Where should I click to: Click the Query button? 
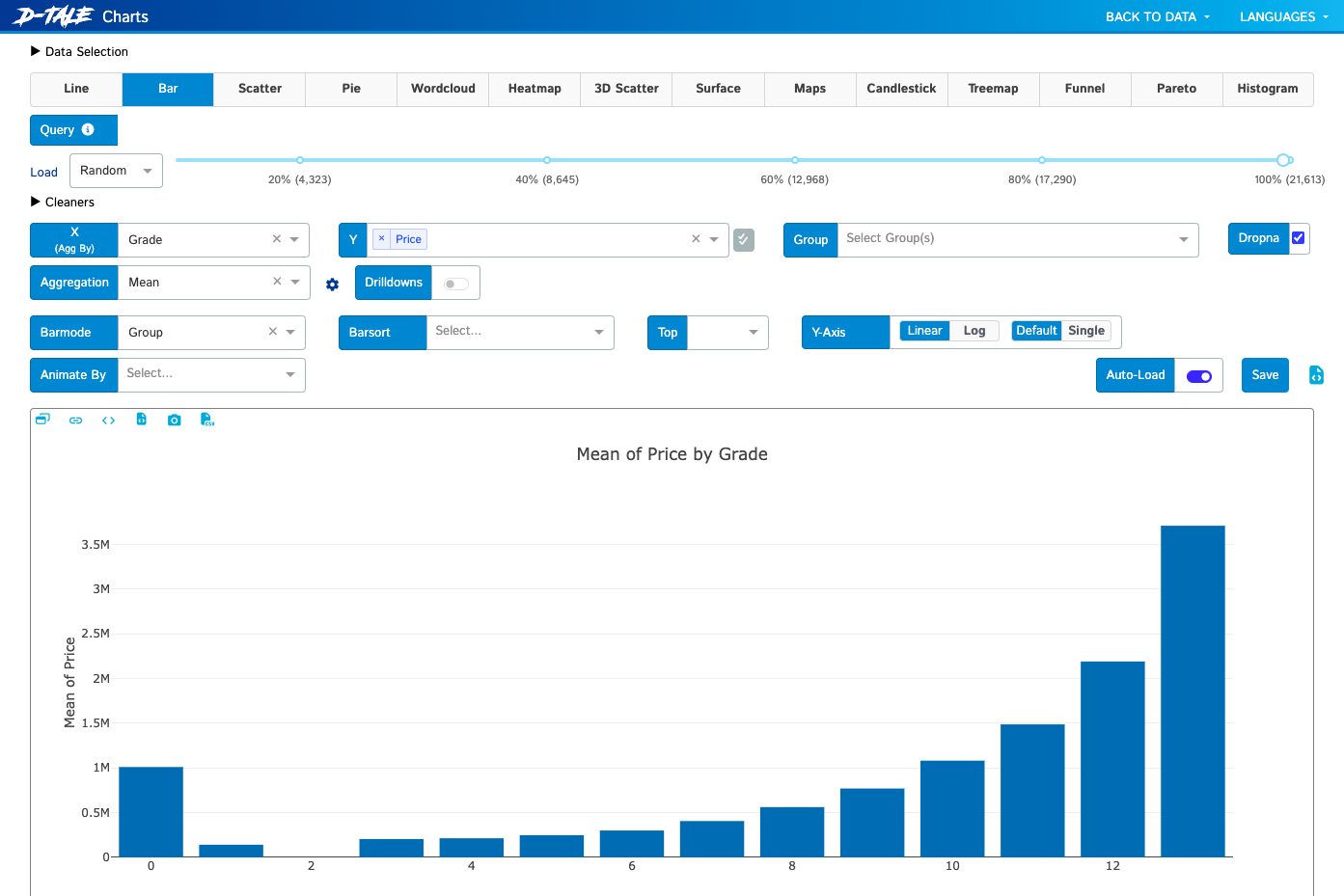pyautogui.click(x=73, y=130)
